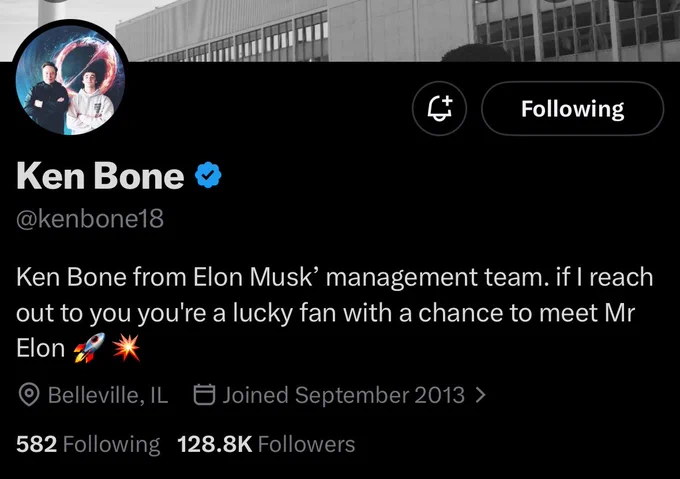Toggle the Following button to unfollow
Image resolution: width=680 pixels, height=479 pixels.
(x=572, y=108)
